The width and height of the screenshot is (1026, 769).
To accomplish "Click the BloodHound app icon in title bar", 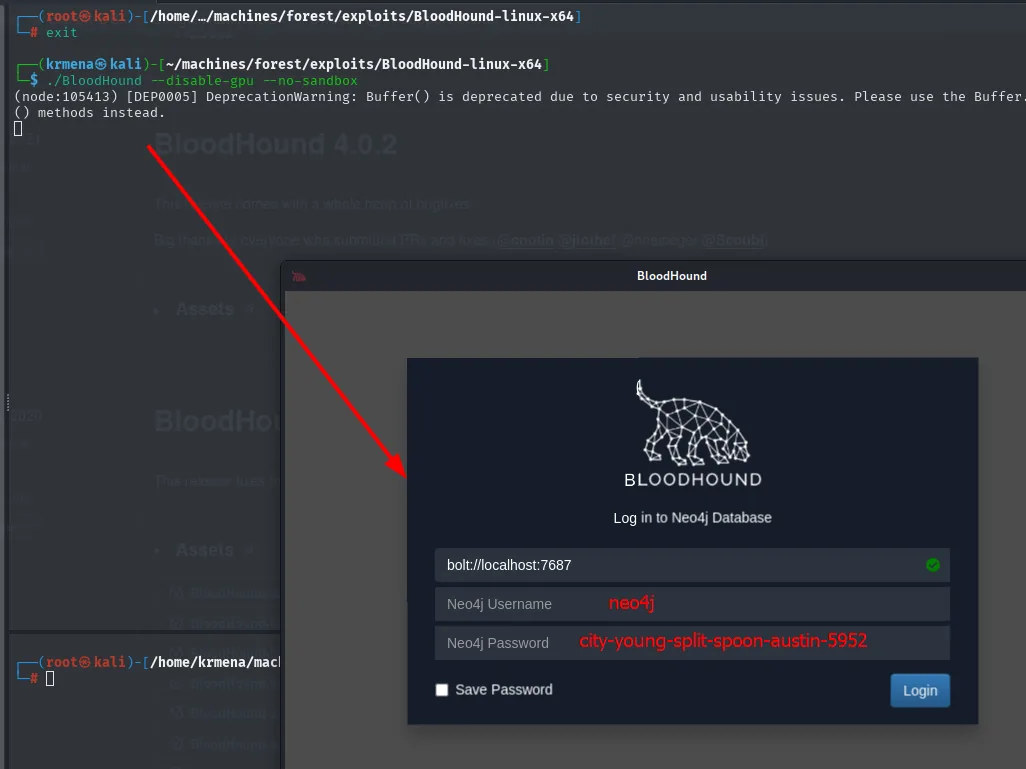I will pos(299,276).
